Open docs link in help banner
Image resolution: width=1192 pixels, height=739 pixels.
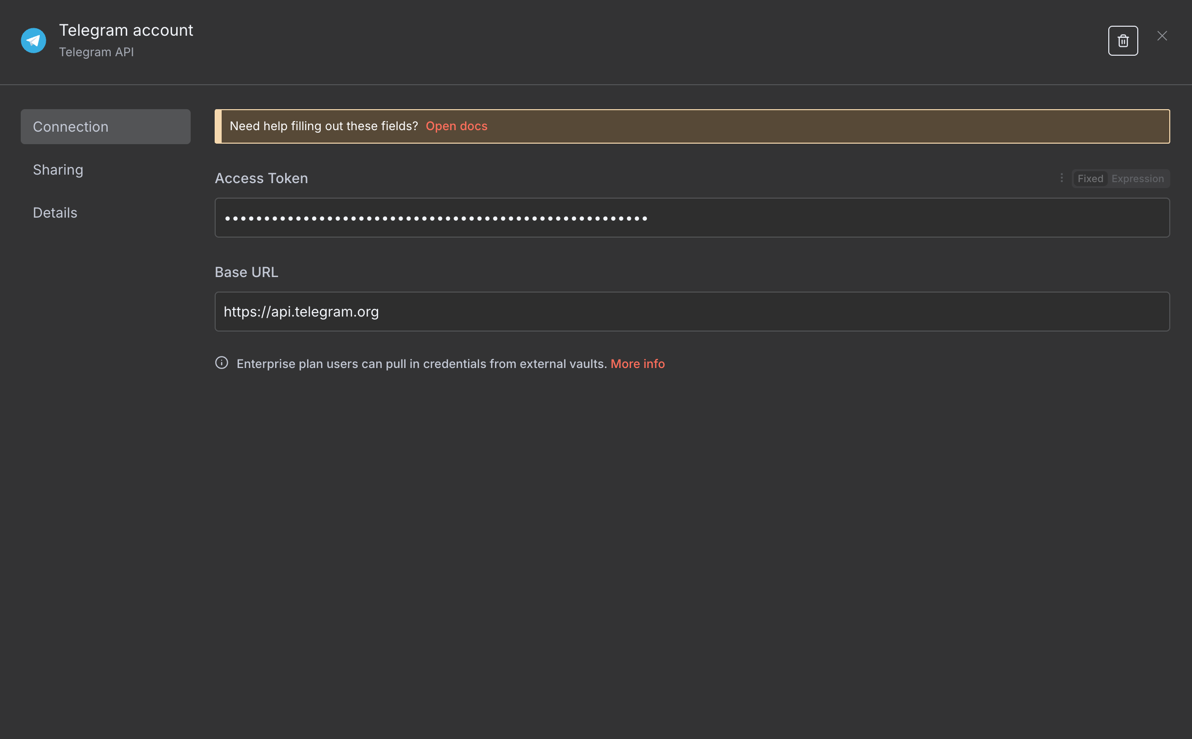click(456, 126)
